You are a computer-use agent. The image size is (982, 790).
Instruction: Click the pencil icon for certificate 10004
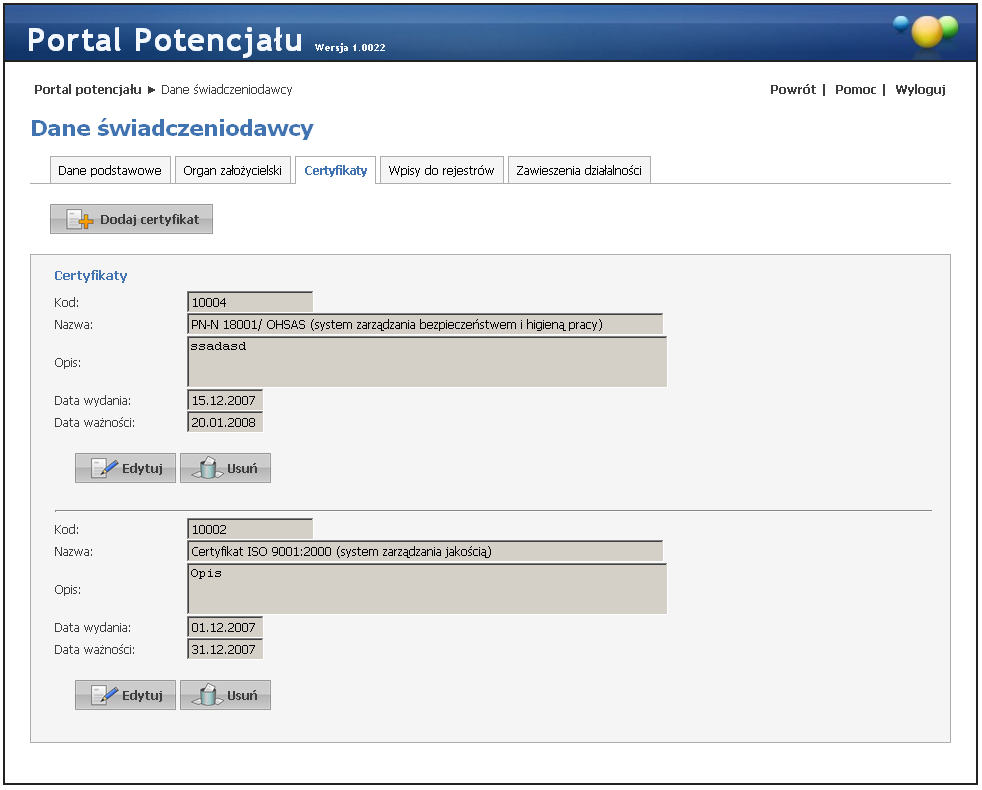pos(104,468)
